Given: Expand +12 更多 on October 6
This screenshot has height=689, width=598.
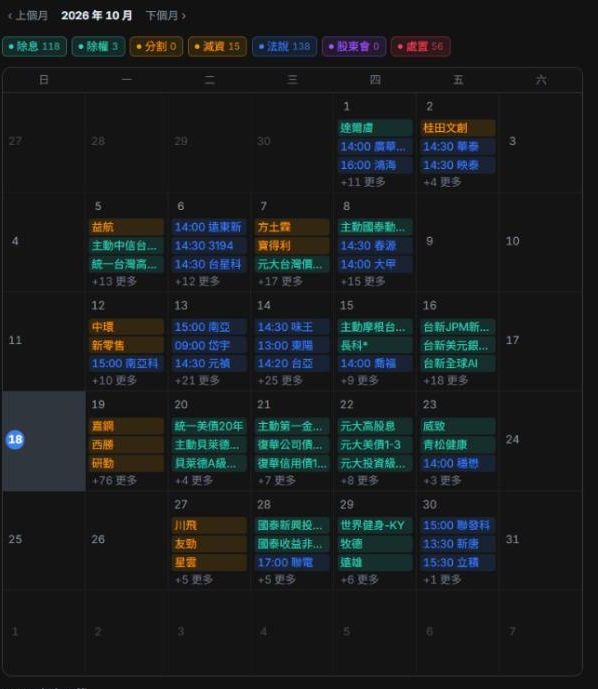Looking at the screenshot, I should [x=197, y=281].
